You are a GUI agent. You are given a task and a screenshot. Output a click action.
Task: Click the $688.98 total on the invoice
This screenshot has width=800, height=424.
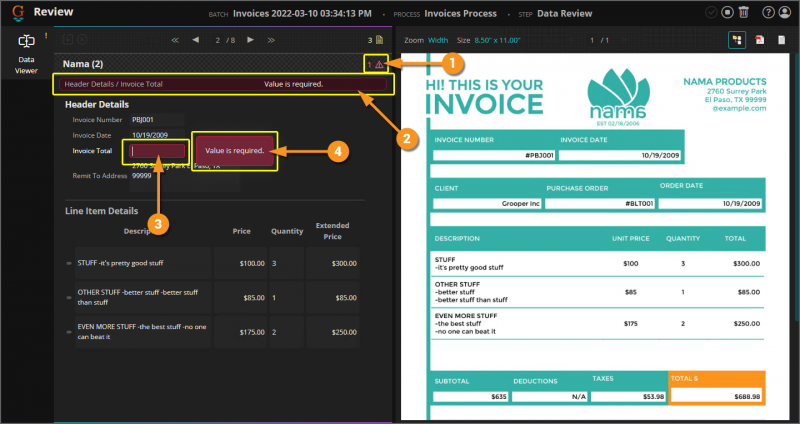tap(747, 396)
